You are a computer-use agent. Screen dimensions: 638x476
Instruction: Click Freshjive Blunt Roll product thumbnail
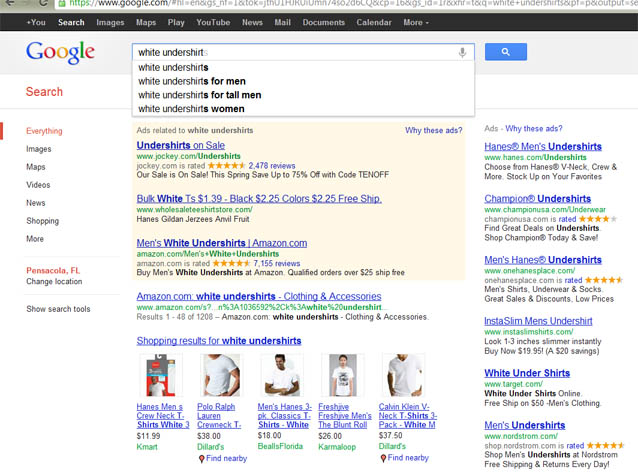[343, 375]
